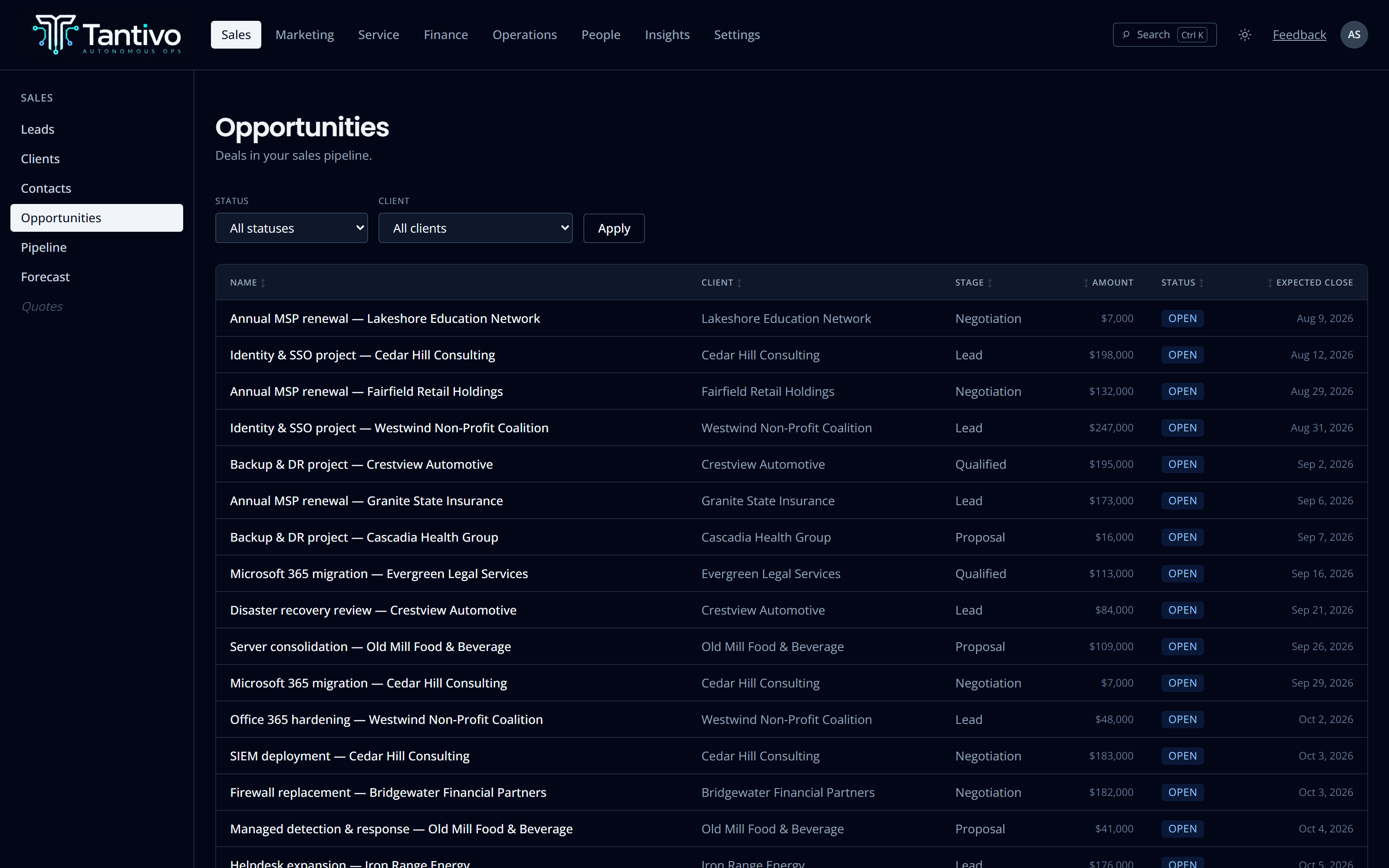This screenshot has height=868, width=1389.
Task: Open Microsoft 365 migration — Cedar Hill Consulting
Action: click(369, 683)
